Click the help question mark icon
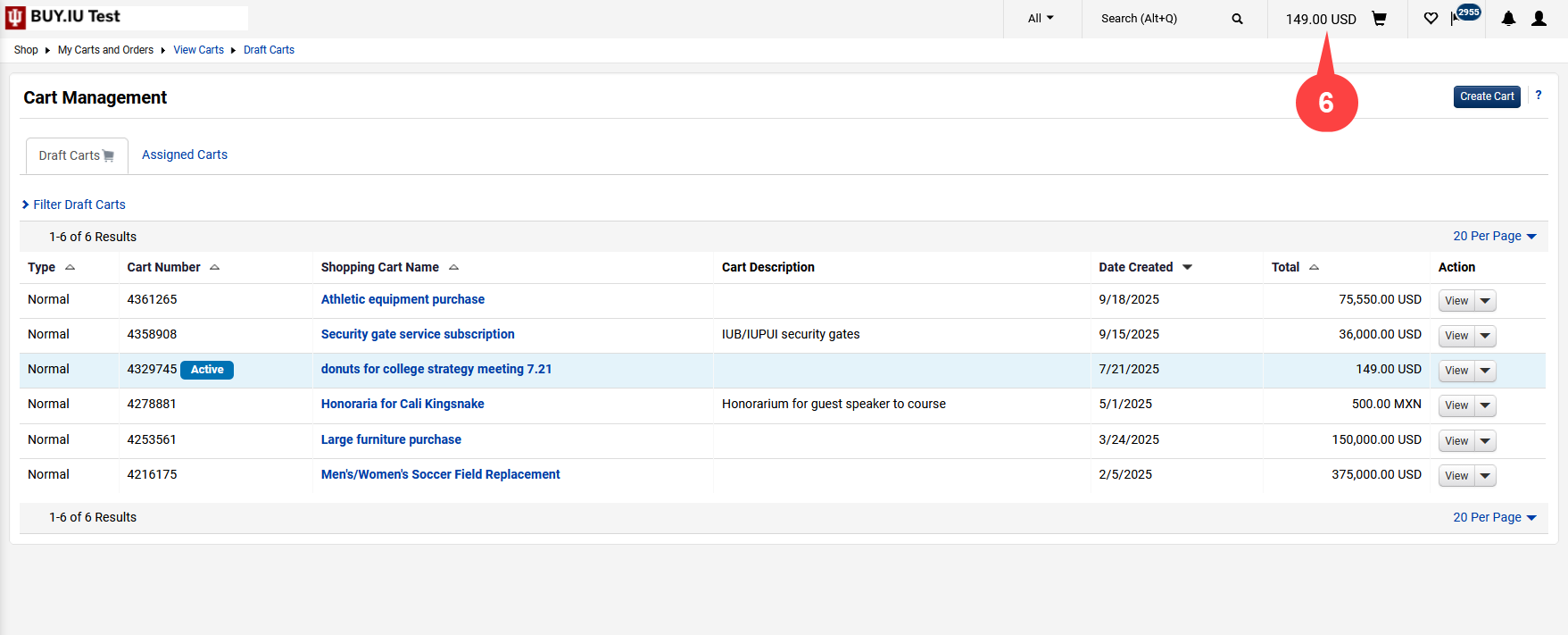Viewport: 1568px width, 635px height. coord(1538,96)
